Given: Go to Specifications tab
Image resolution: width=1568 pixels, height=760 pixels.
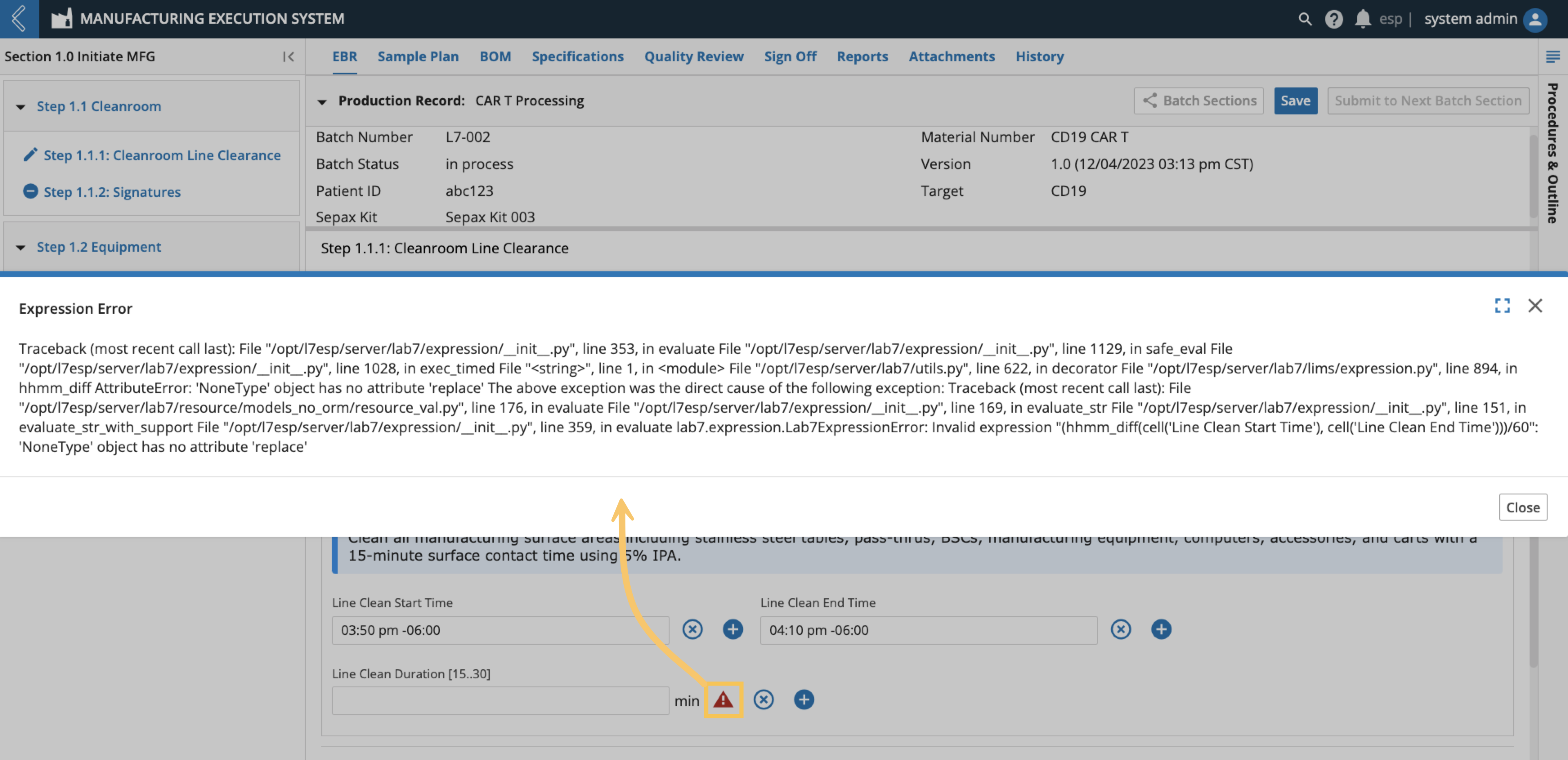Looking at the screenshot, I should coord(578,56).
